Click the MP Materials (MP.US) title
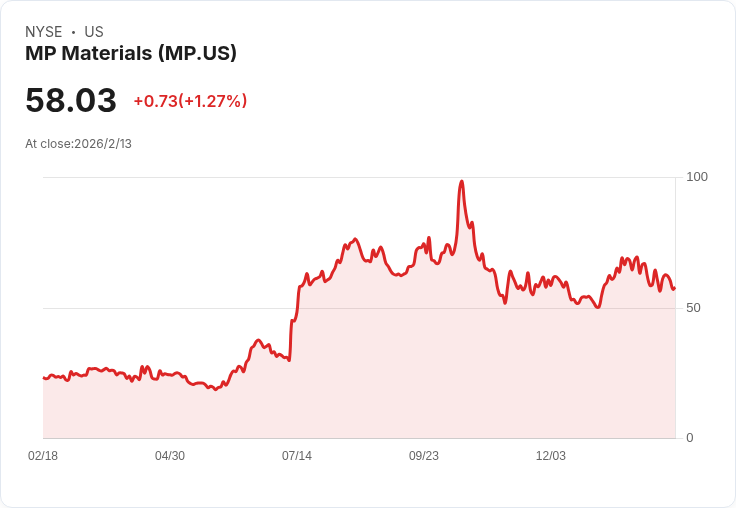The height and width of the screenshot is (508, 736). [x=131, y=53]
